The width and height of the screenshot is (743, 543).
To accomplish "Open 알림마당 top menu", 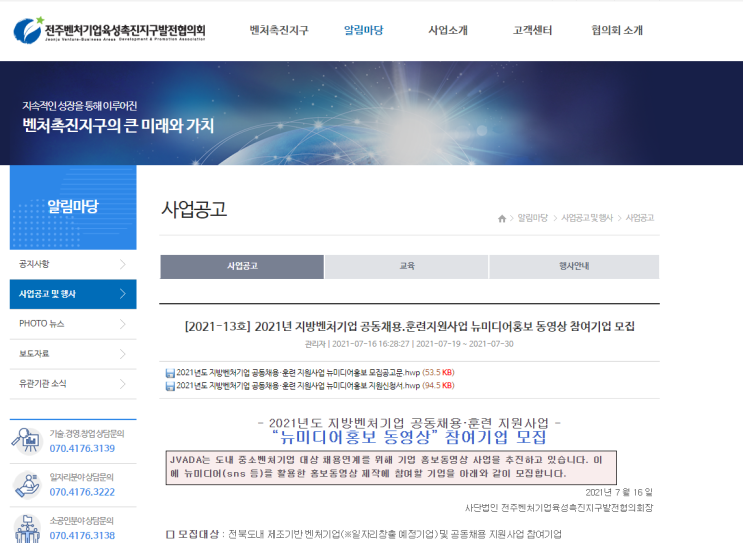I will 364,30.
